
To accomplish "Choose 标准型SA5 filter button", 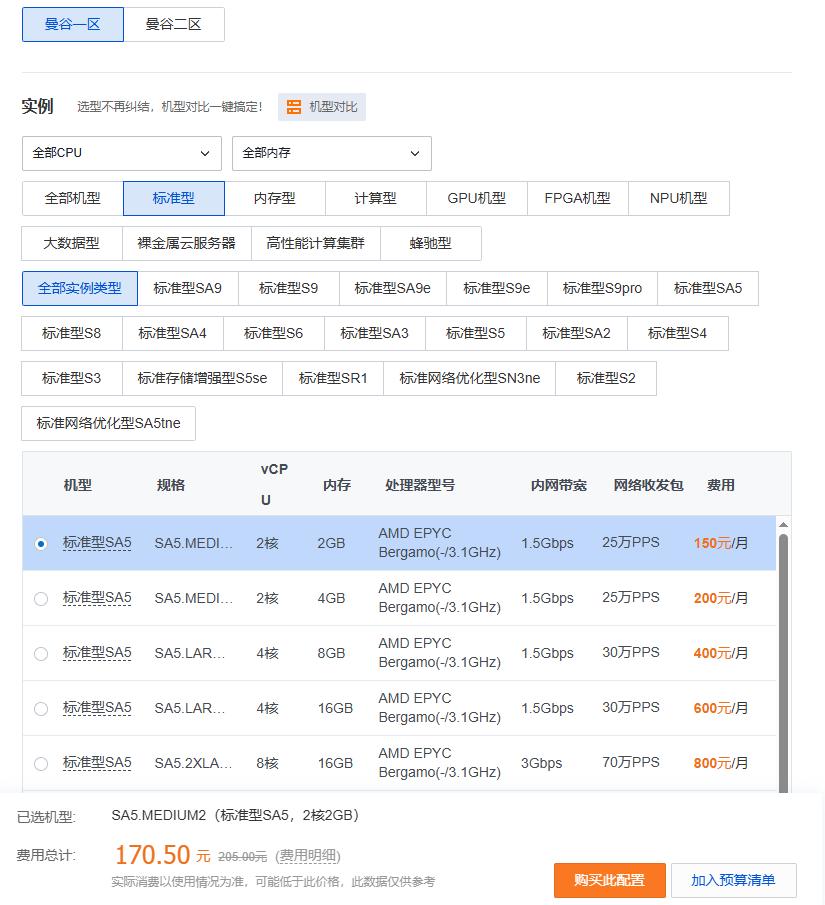I will coord(708,288).
